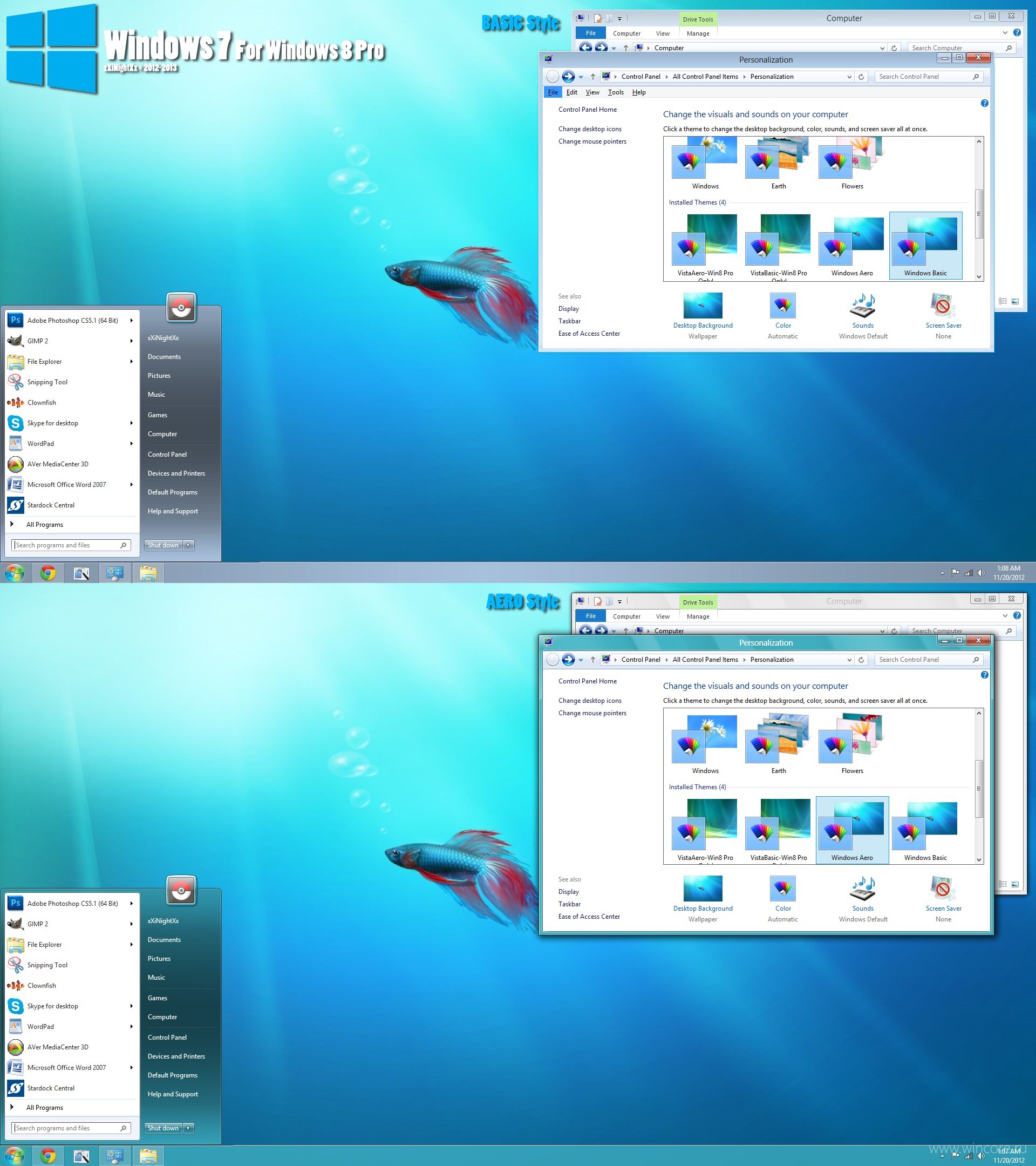Viewport: 1036px width, 1166px height.
Task: Open the Edit menu in Personalization window
Action: (572, 92)
